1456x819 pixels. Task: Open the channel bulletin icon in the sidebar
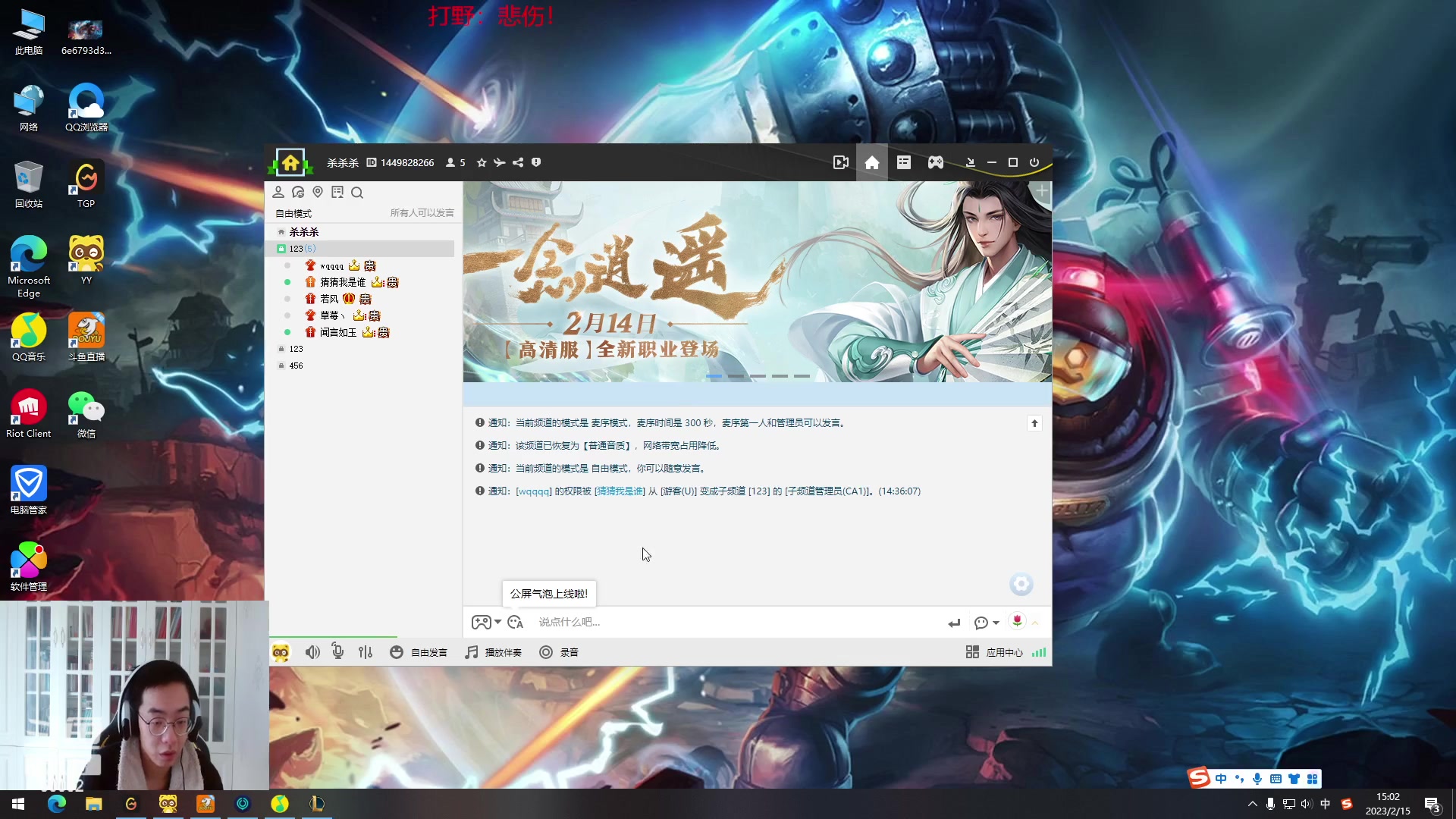coord(337,193)
